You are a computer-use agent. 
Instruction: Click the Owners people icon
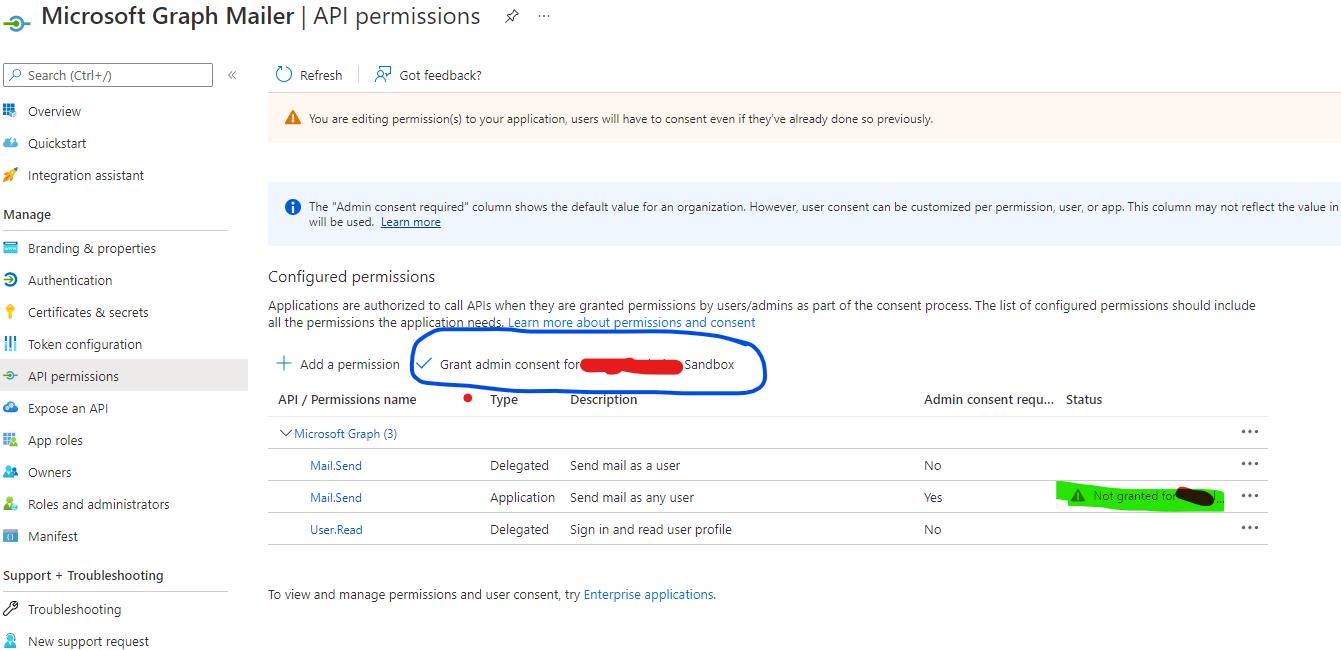10,472
